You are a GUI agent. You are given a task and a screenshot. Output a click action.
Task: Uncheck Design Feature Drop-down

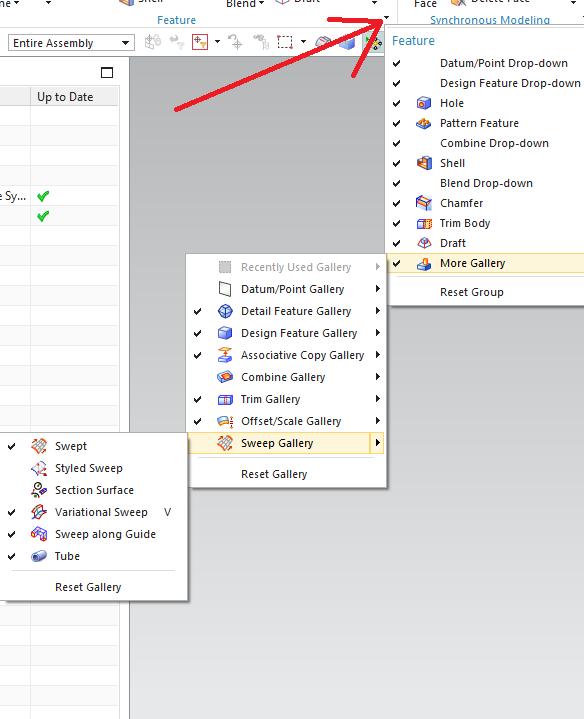point(397,83)
